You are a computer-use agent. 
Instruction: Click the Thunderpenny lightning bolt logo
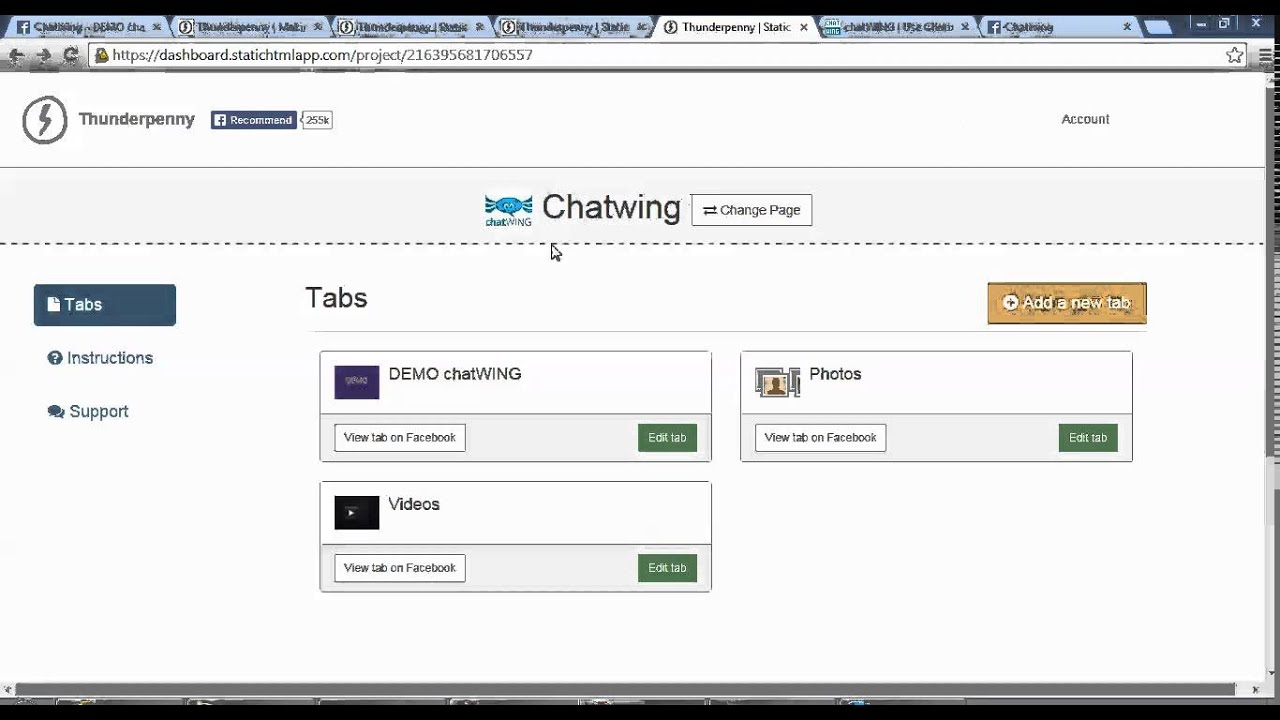click(44, 120)
